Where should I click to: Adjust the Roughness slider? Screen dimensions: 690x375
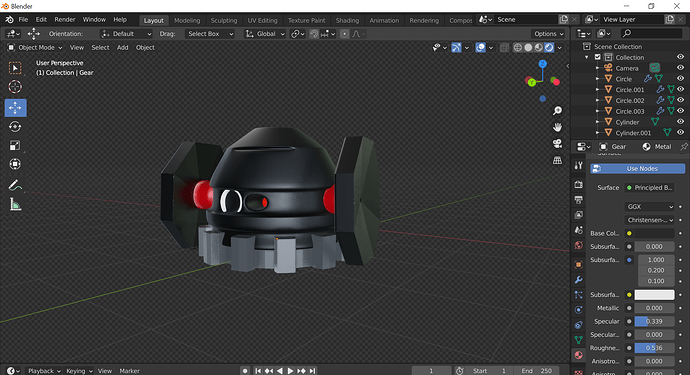point(654,348)
